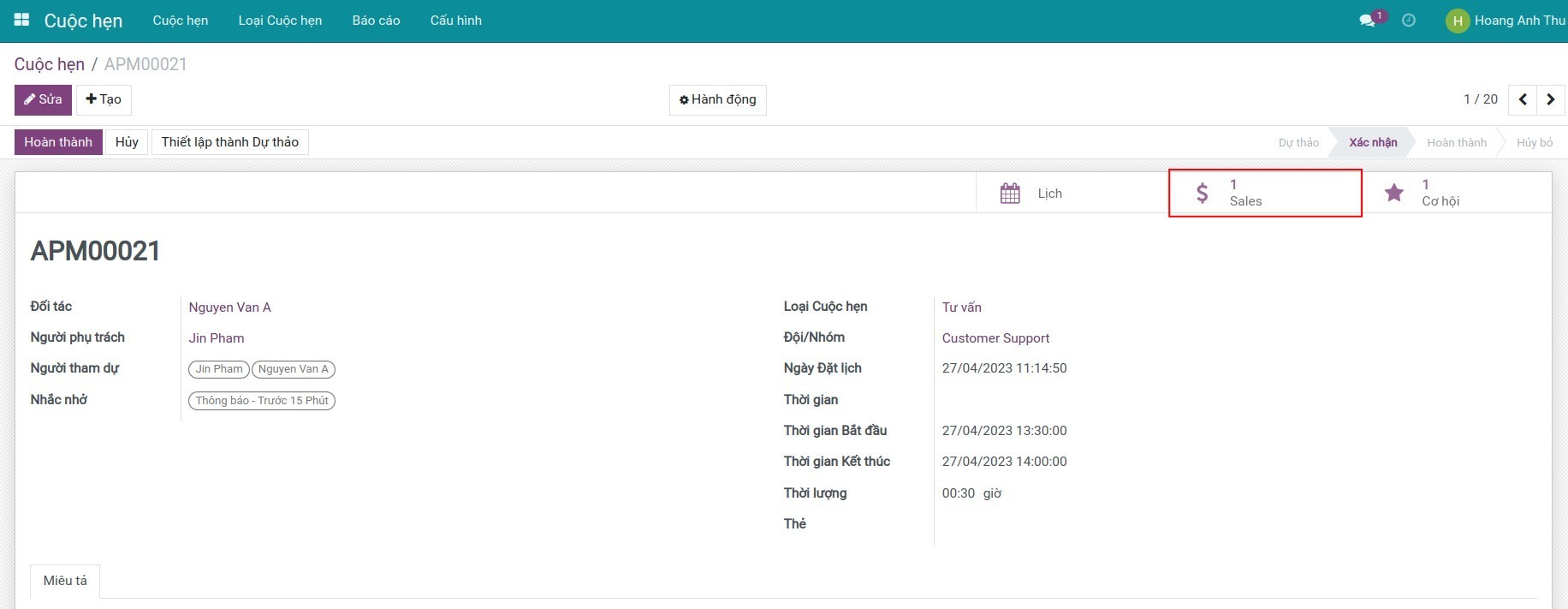Open the clock activities icon
Image resolution: width=1568 pixels, height=609 pixels.
(1408, 21)
